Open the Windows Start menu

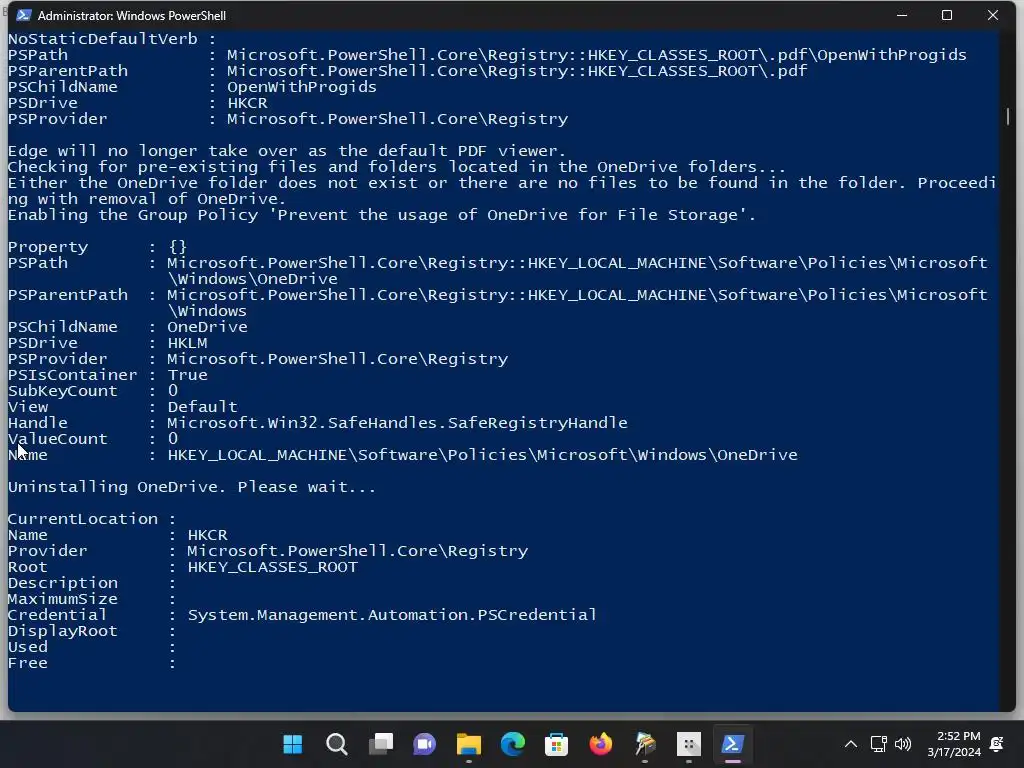point(293,744)
